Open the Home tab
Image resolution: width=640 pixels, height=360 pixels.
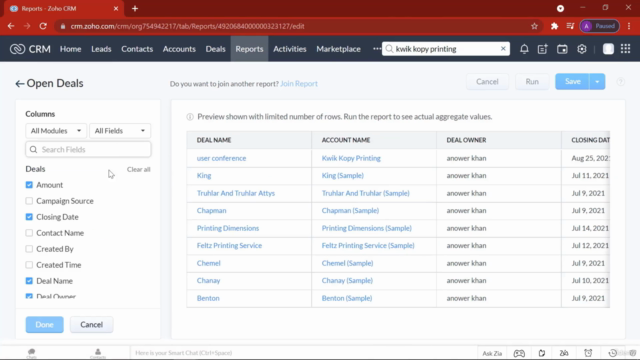pos(71,49)
